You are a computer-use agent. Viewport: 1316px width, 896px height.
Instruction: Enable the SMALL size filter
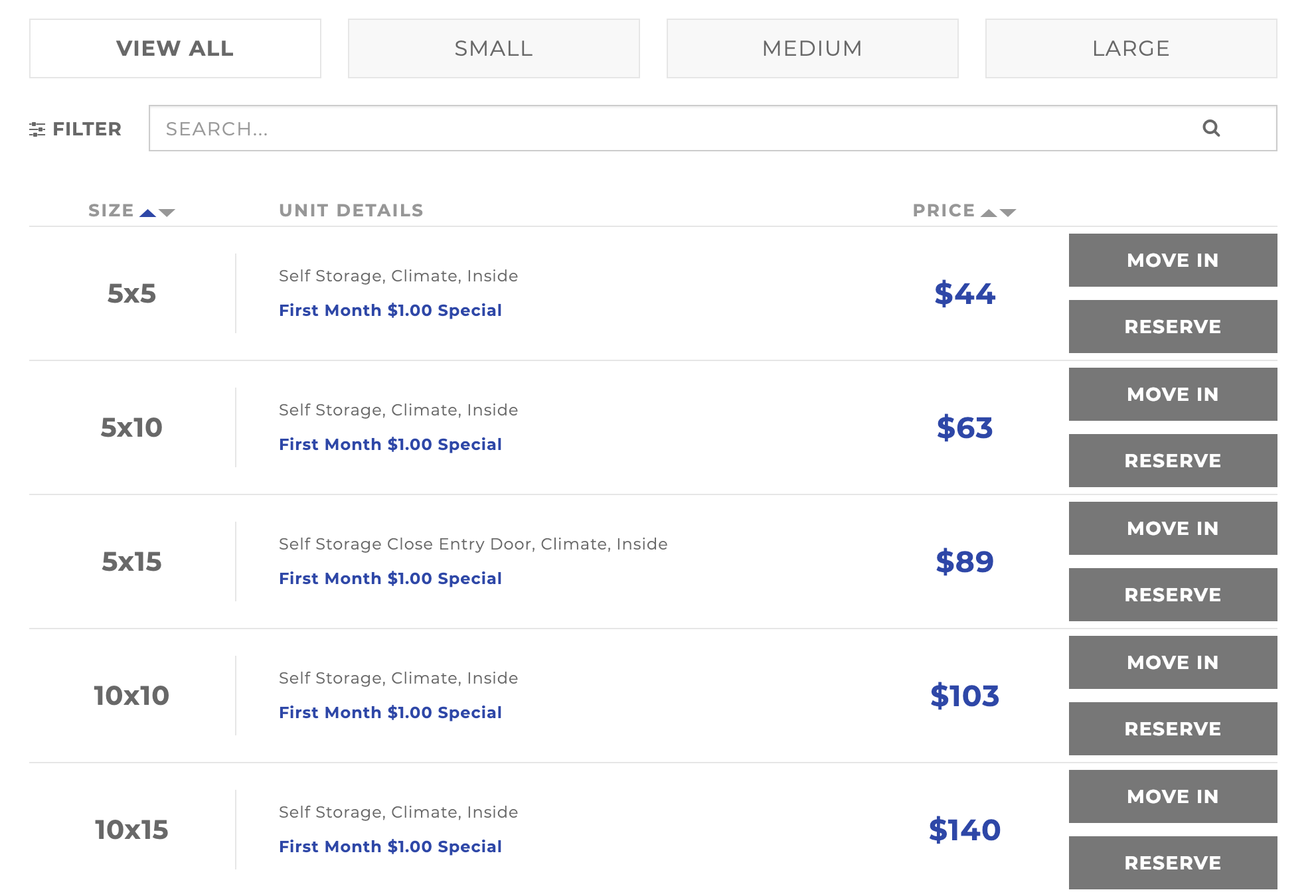(493, 48)
